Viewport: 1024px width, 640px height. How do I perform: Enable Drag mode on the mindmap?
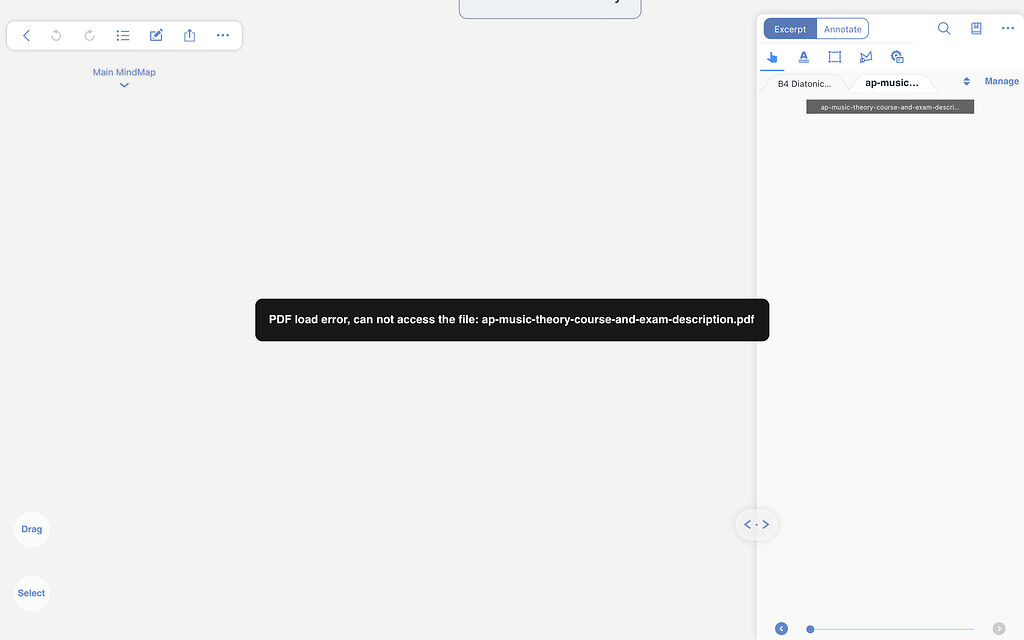point(32,529)
